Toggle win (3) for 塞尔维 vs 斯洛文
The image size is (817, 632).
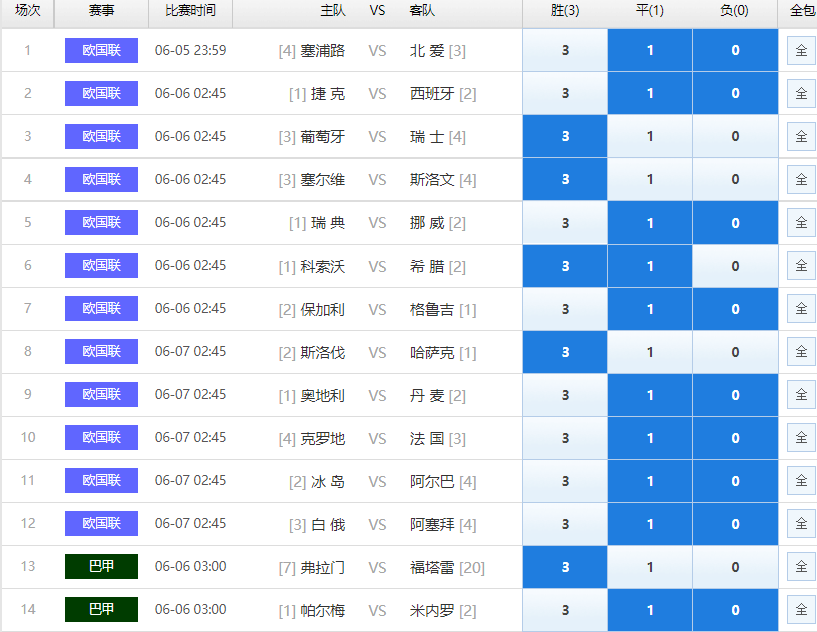point(565,179)
